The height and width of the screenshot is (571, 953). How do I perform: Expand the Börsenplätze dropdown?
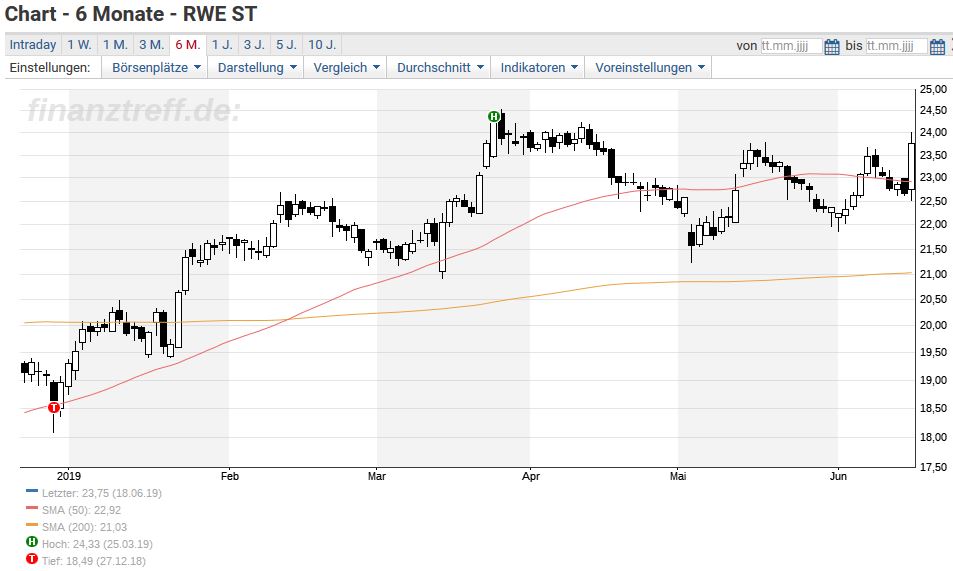click(x=156, y=67)
